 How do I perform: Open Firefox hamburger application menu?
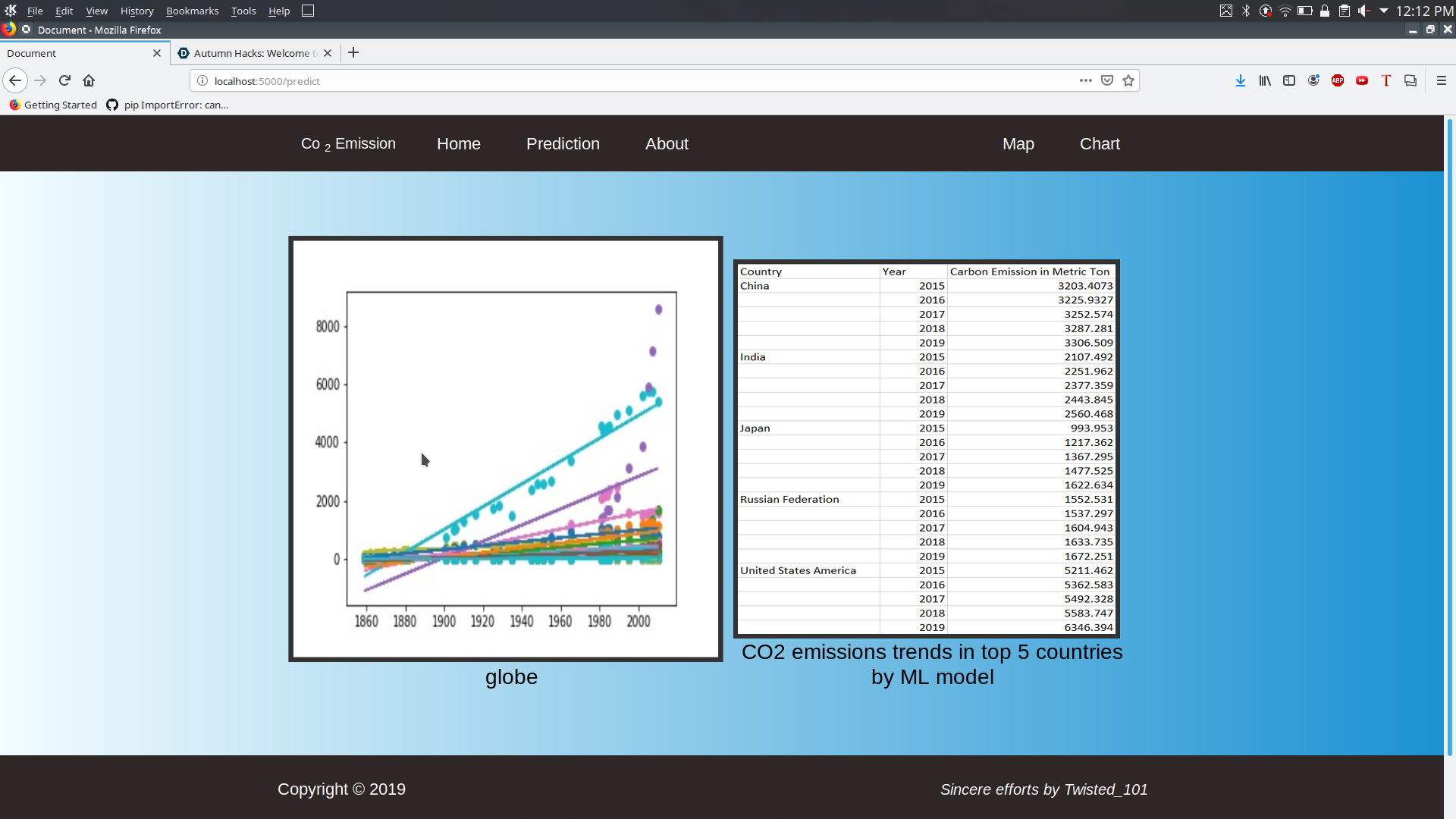(x=1442, y=80)
